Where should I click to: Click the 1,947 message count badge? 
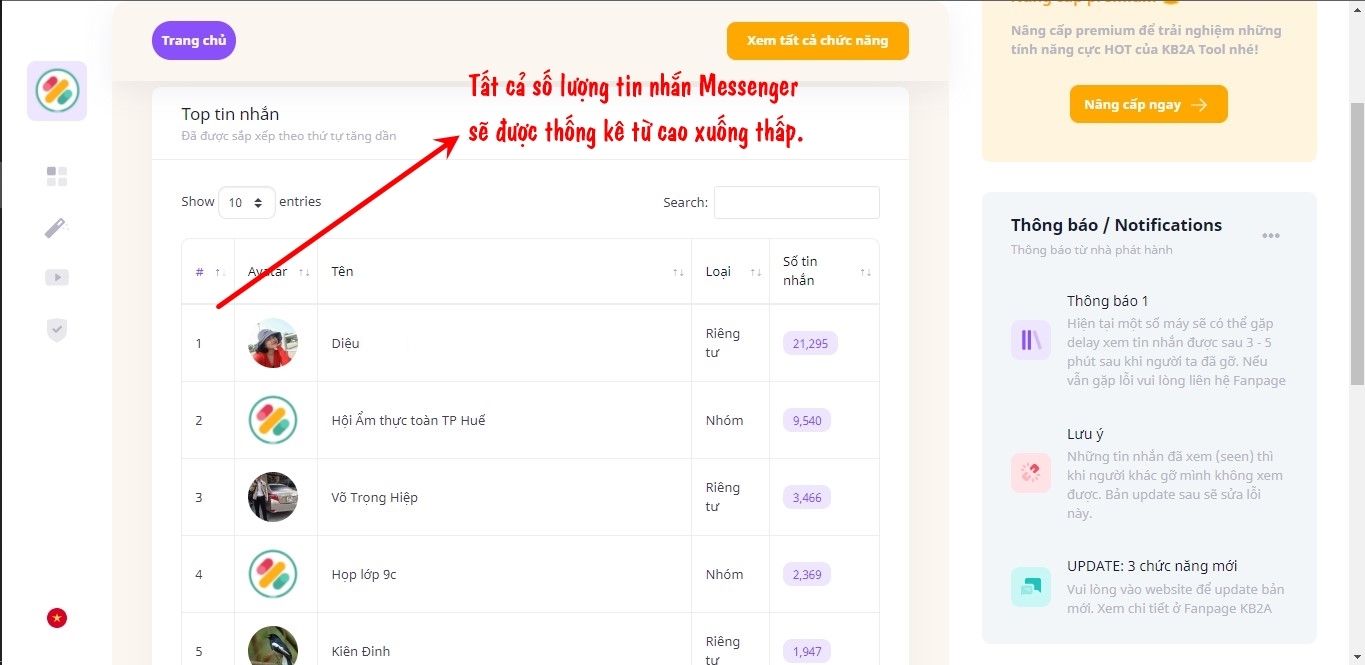[x=807, y=651]
